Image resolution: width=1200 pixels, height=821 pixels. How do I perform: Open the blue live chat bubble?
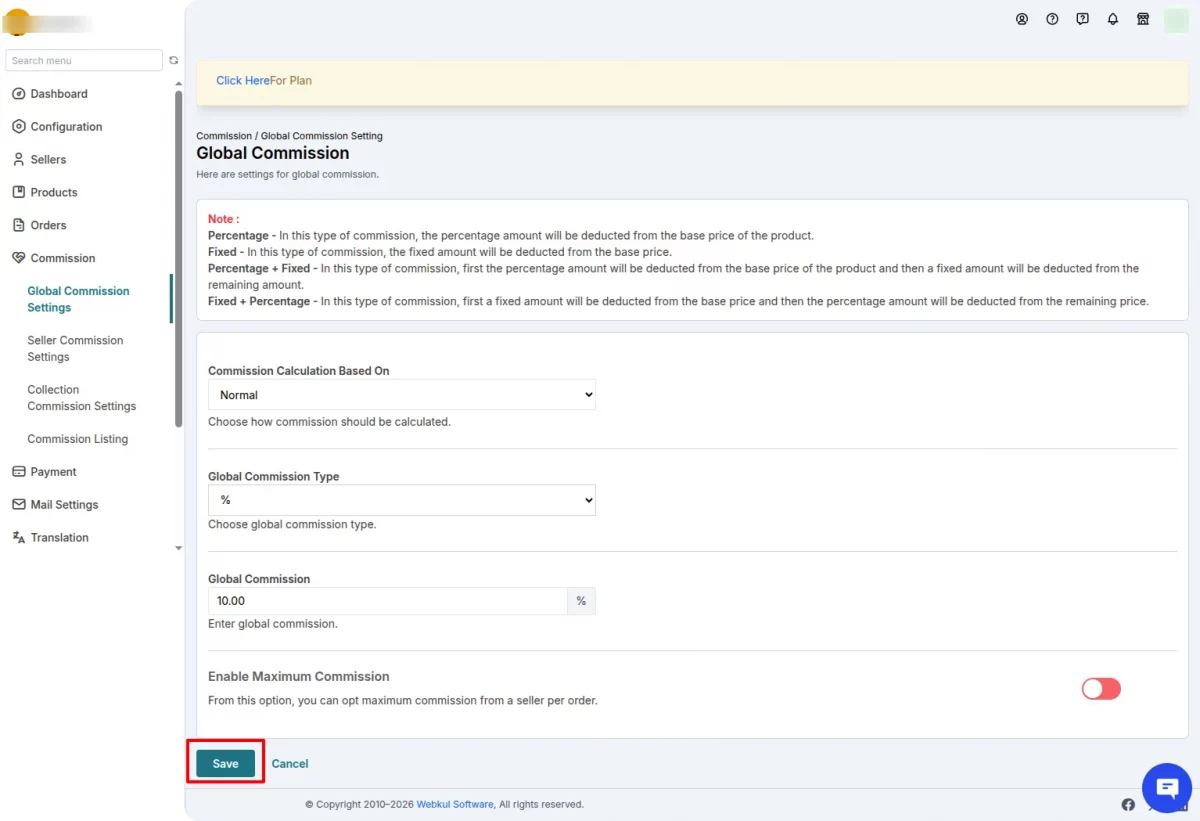[1166, 788]
